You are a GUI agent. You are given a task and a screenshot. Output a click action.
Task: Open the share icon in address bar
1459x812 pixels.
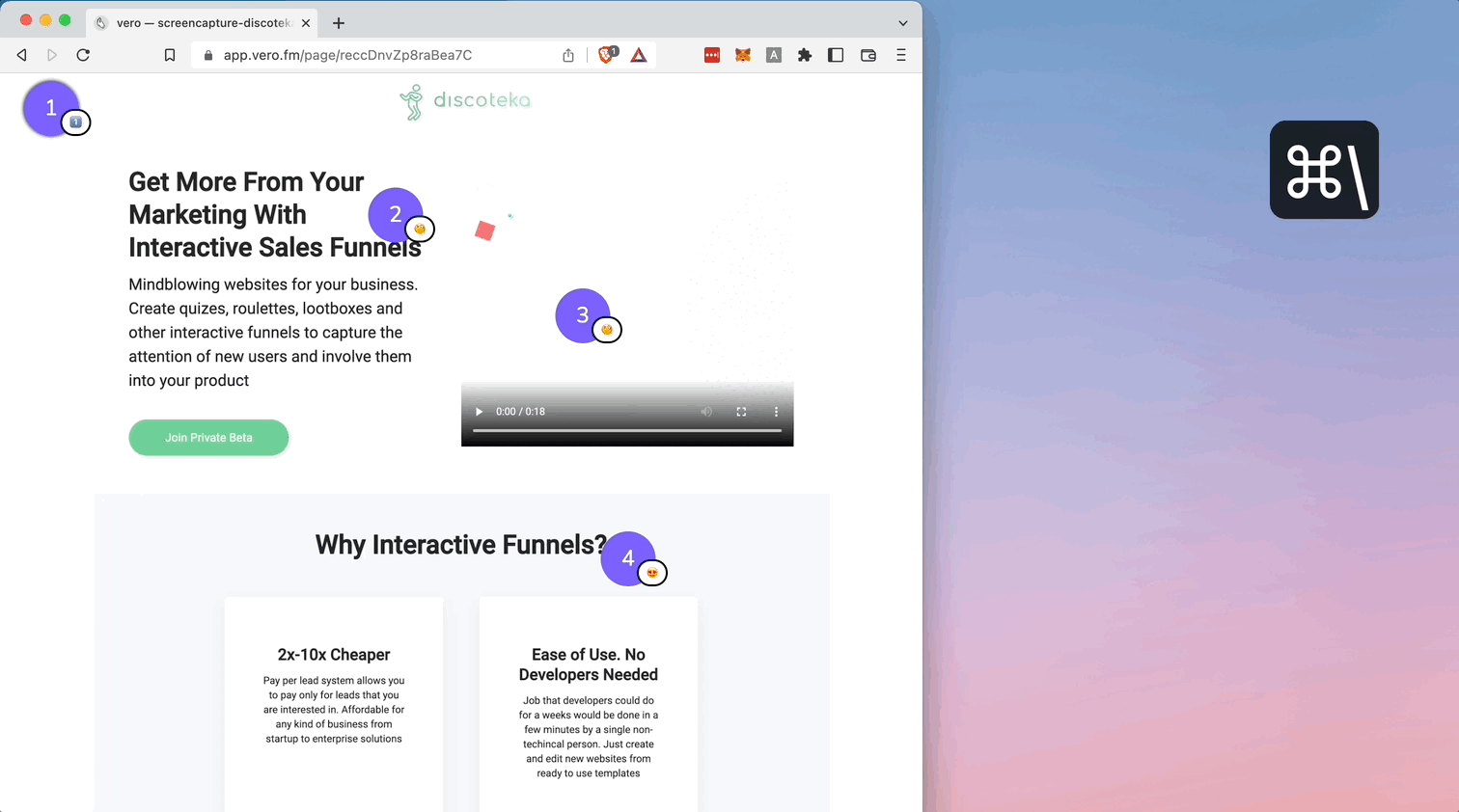click(568, 55)
